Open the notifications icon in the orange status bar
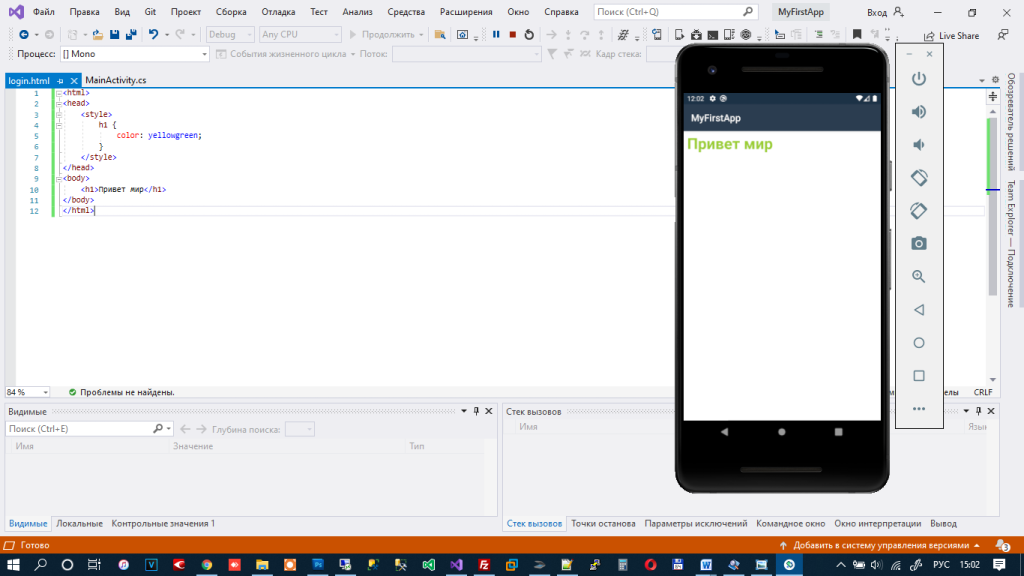 point(1002,545)
